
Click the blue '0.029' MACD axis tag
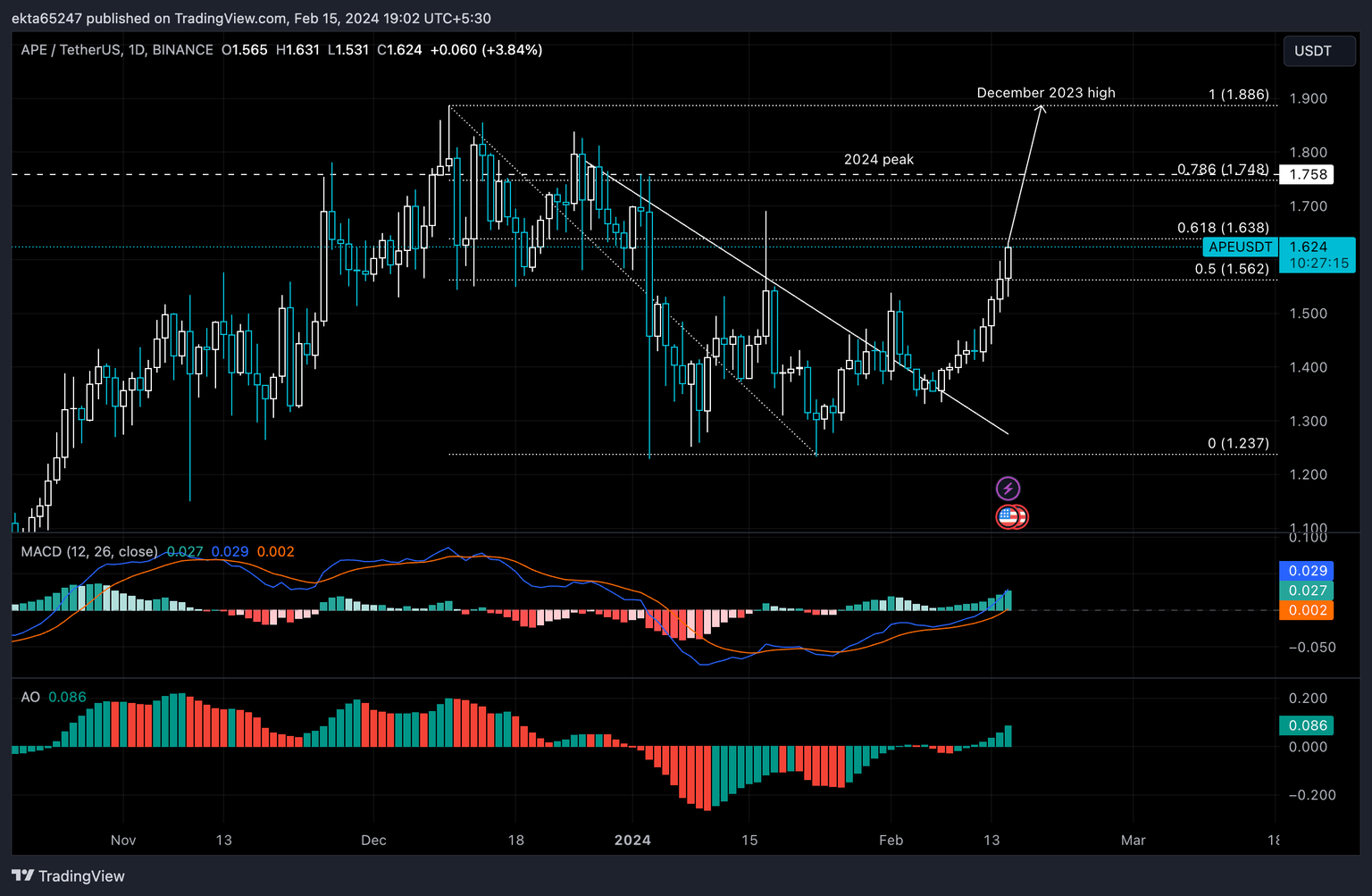1307,571
